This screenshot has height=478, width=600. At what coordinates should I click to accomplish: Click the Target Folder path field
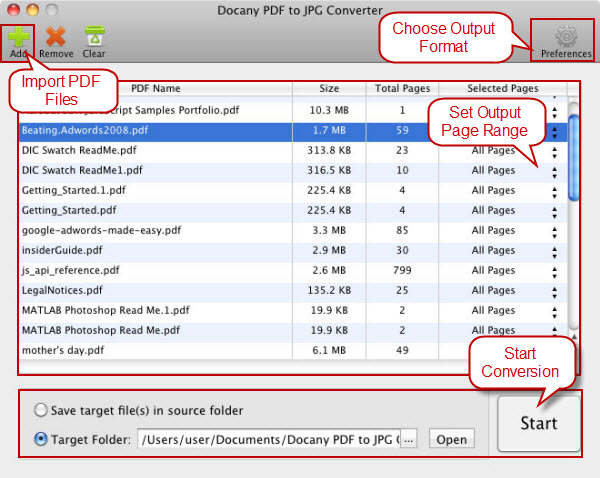tap(268, 440)
